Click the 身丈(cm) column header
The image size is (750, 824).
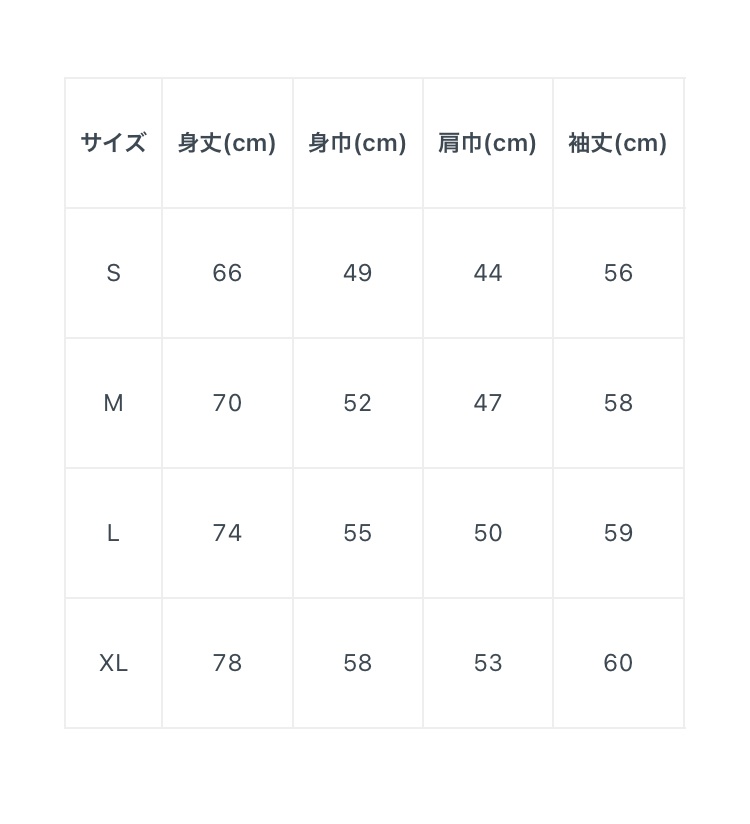click(x=227, y=143)
